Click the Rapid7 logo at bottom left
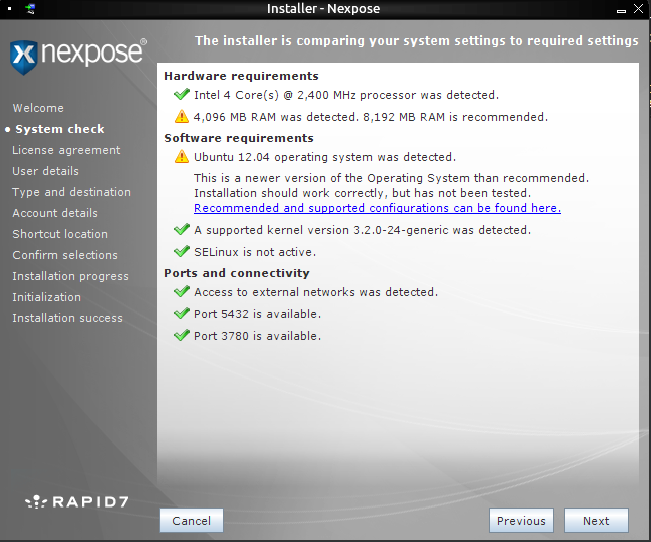Image resolution: width=651 pixels, height=542 pixels. 76,502
